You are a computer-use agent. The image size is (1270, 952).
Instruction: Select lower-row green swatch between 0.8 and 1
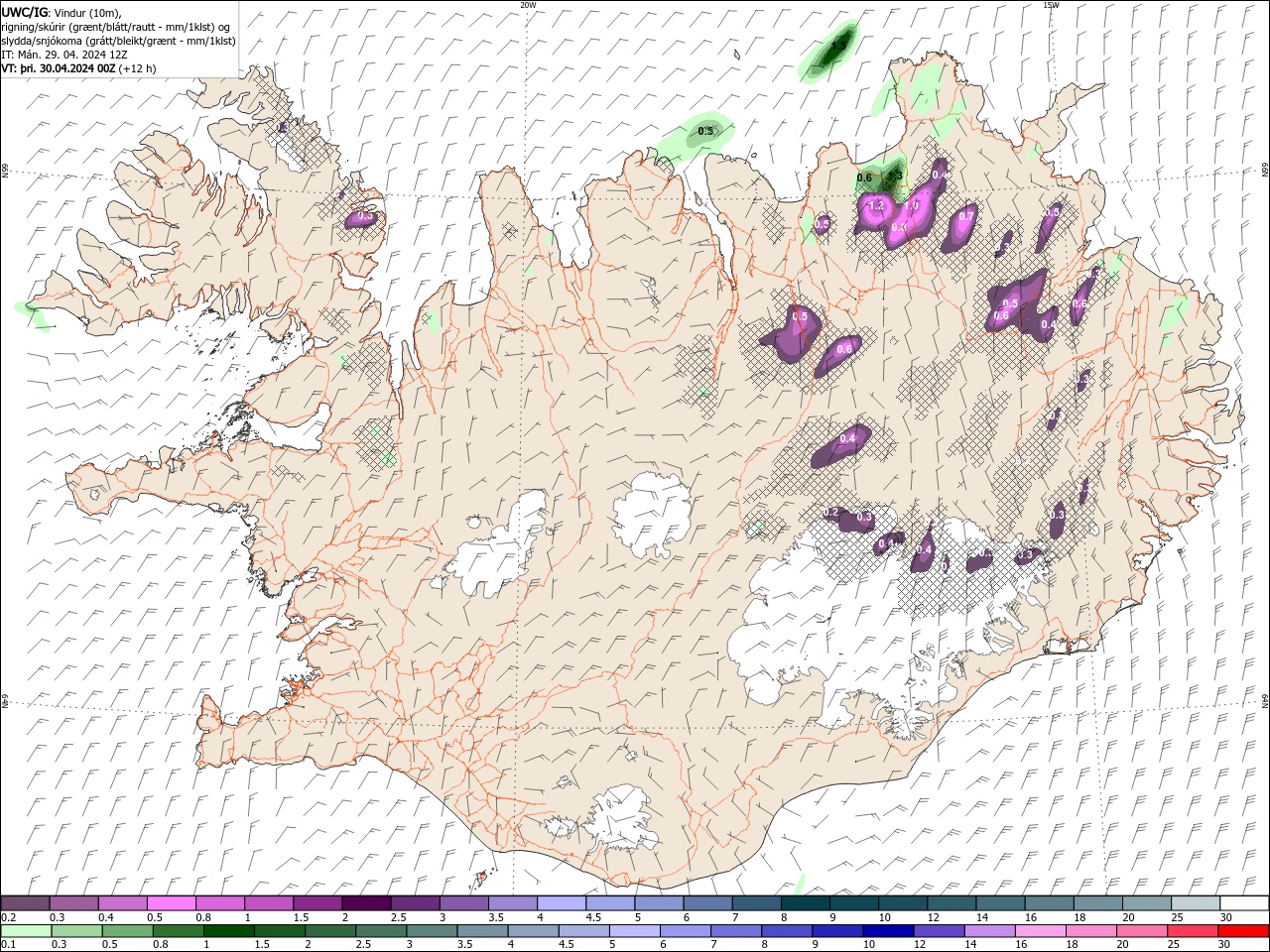pyautogui.click(x=178, y=931)
